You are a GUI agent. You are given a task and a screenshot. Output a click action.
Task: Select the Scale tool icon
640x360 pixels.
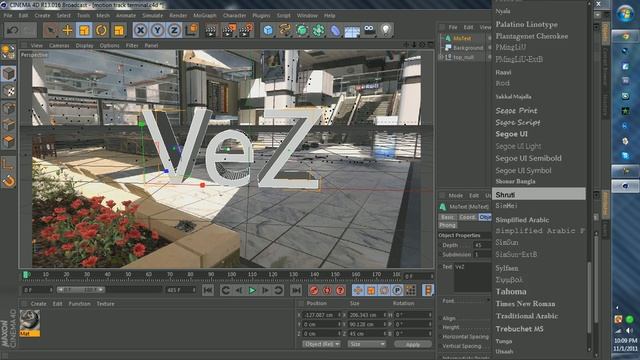84,30
